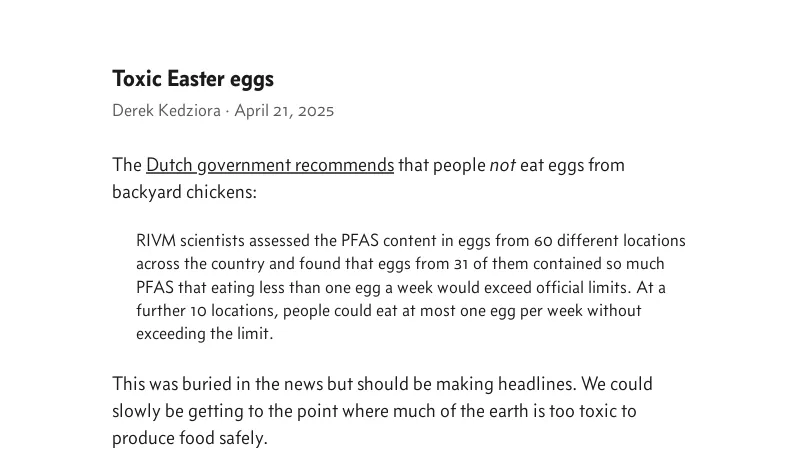Click the phrase "backyard chickens:"

click(184, 192)
